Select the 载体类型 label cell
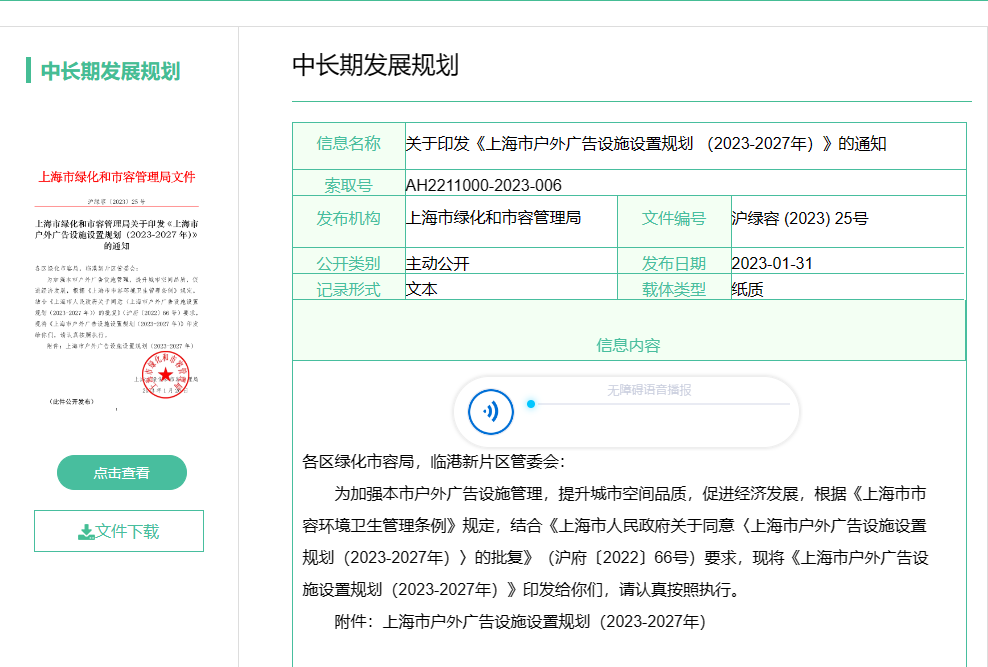The width and height of the screenshot is (988, 667). [674, 287]
